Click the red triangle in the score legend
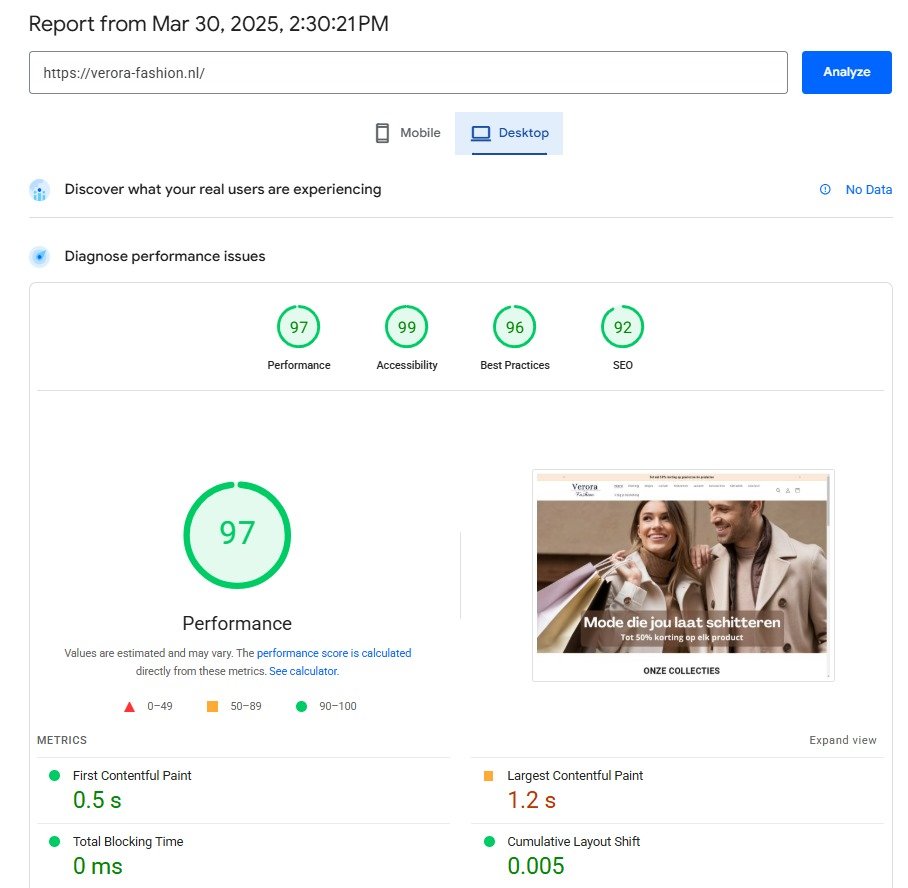The width and height of the screenshot is (908, 888). coord(129,706)
